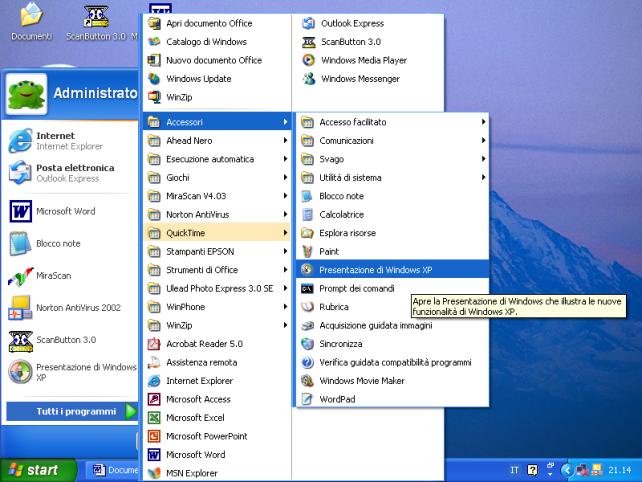Click the ScanButton 3.0 icon in programs submenu
This screenshot has width=642, height=482.
click(x=308, y=42)
